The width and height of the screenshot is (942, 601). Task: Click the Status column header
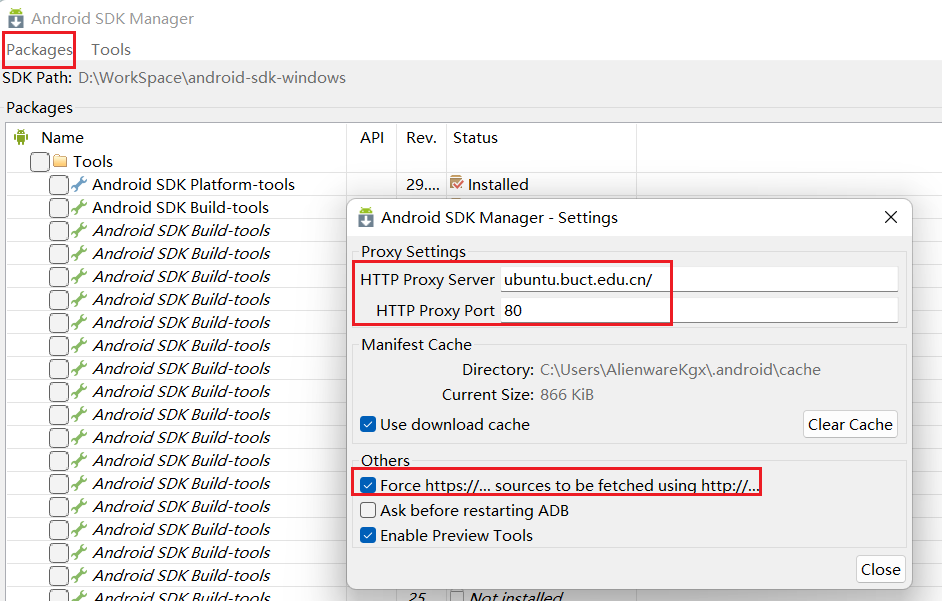pyautogui.click(x=475, y=138)
